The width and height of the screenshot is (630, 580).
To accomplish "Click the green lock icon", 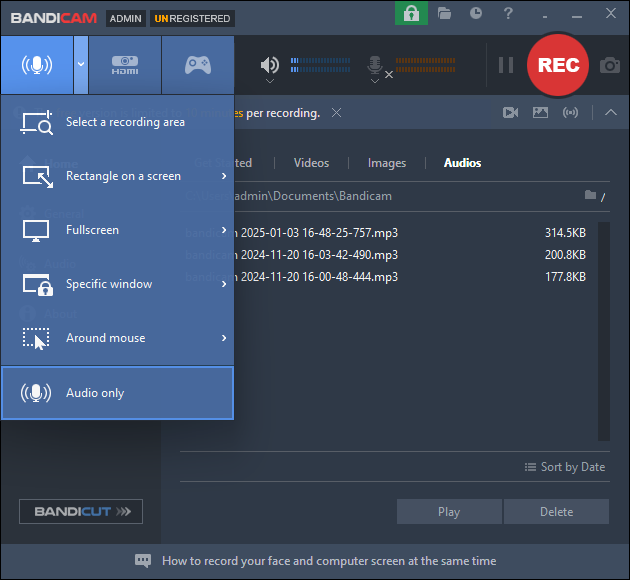I will tap(411, 14).
